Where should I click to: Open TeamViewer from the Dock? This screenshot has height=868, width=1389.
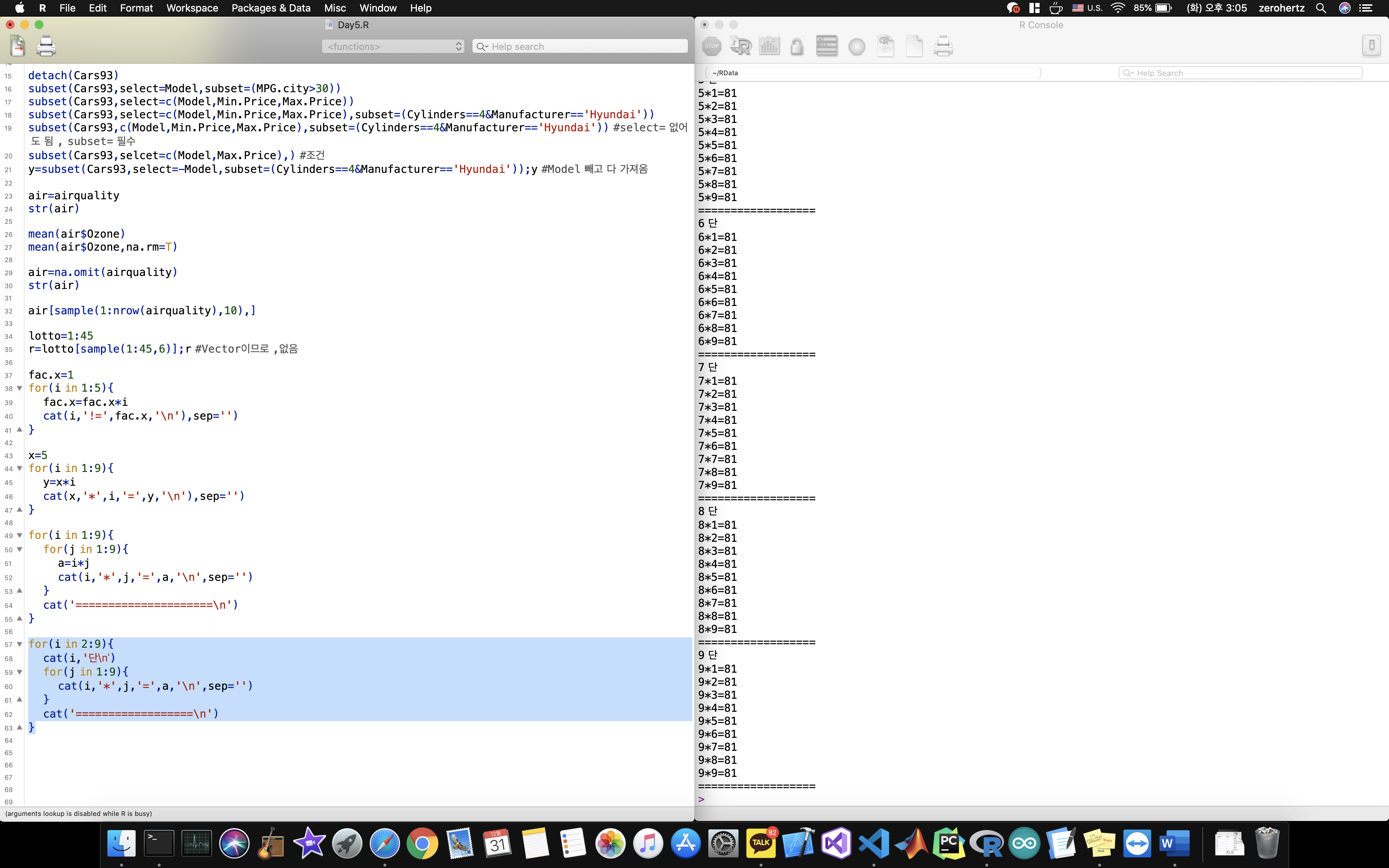(x=1137, y=843)
